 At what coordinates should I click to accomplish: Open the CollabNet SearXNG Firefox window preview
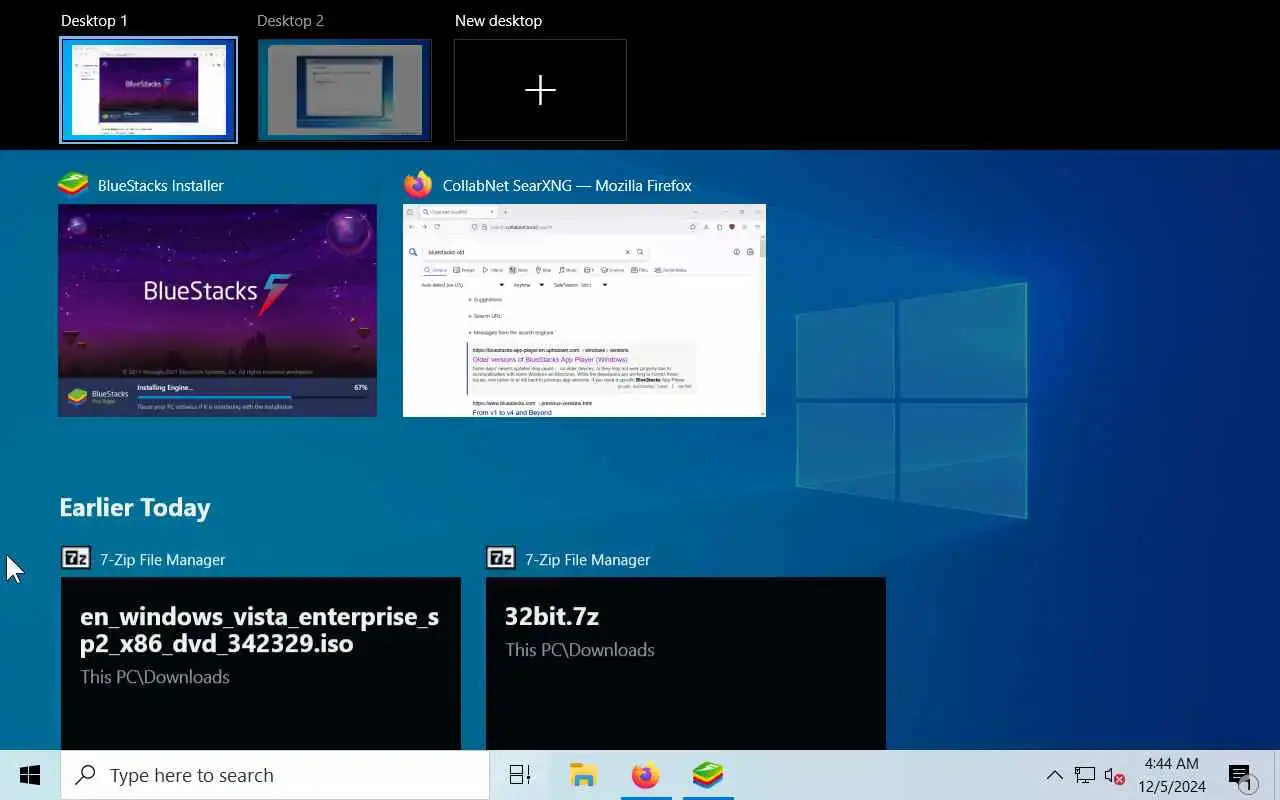coord(584,310)
